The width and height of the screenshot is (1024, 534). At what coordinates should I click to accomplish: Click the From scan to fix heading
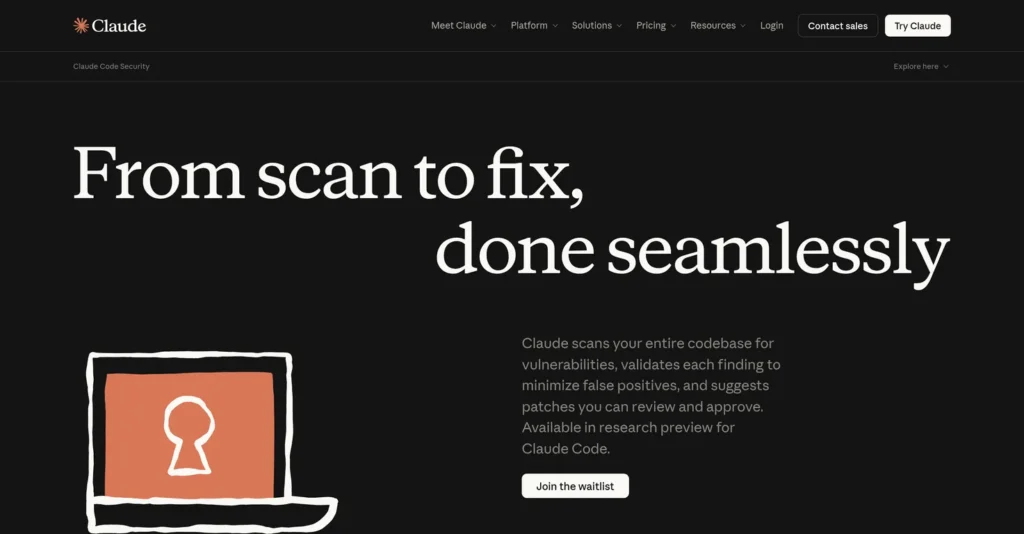point(328,174)
